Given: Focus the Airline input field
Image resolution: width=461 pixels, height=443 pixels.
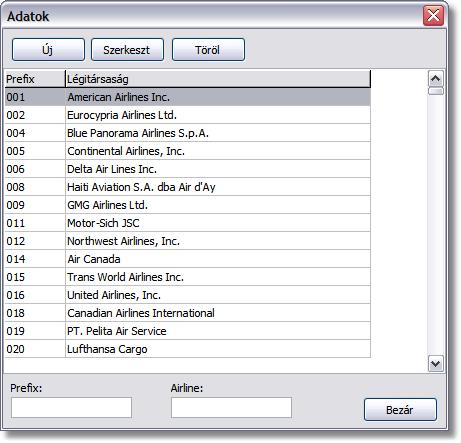Looking at the screenshot, I should coord(231,407).
